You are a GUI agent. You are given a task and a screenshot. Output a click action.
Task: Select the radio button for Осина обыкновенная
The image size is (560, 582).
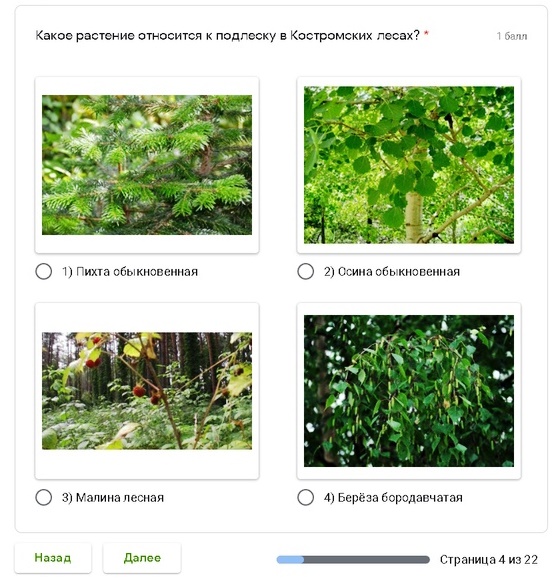point(305,271)
